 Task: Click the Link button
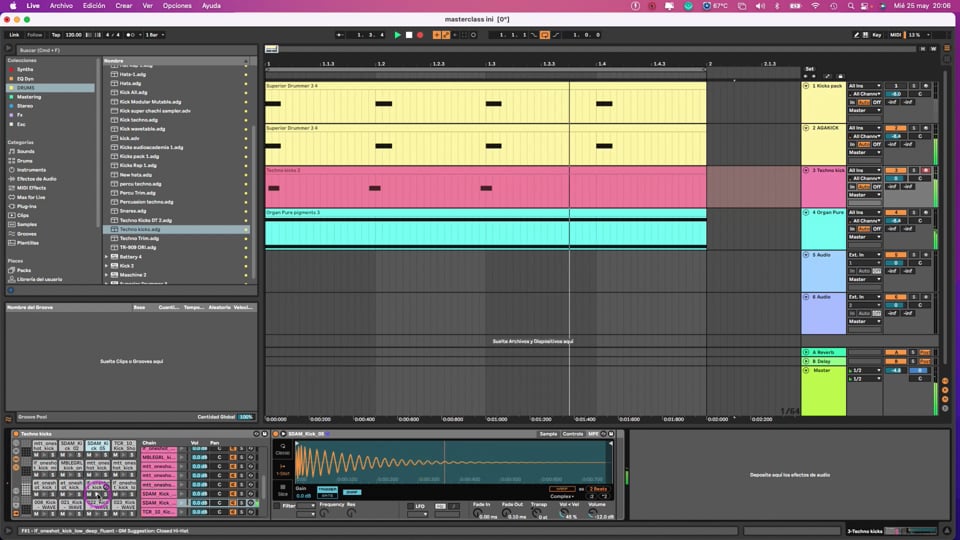click(14, 35)
